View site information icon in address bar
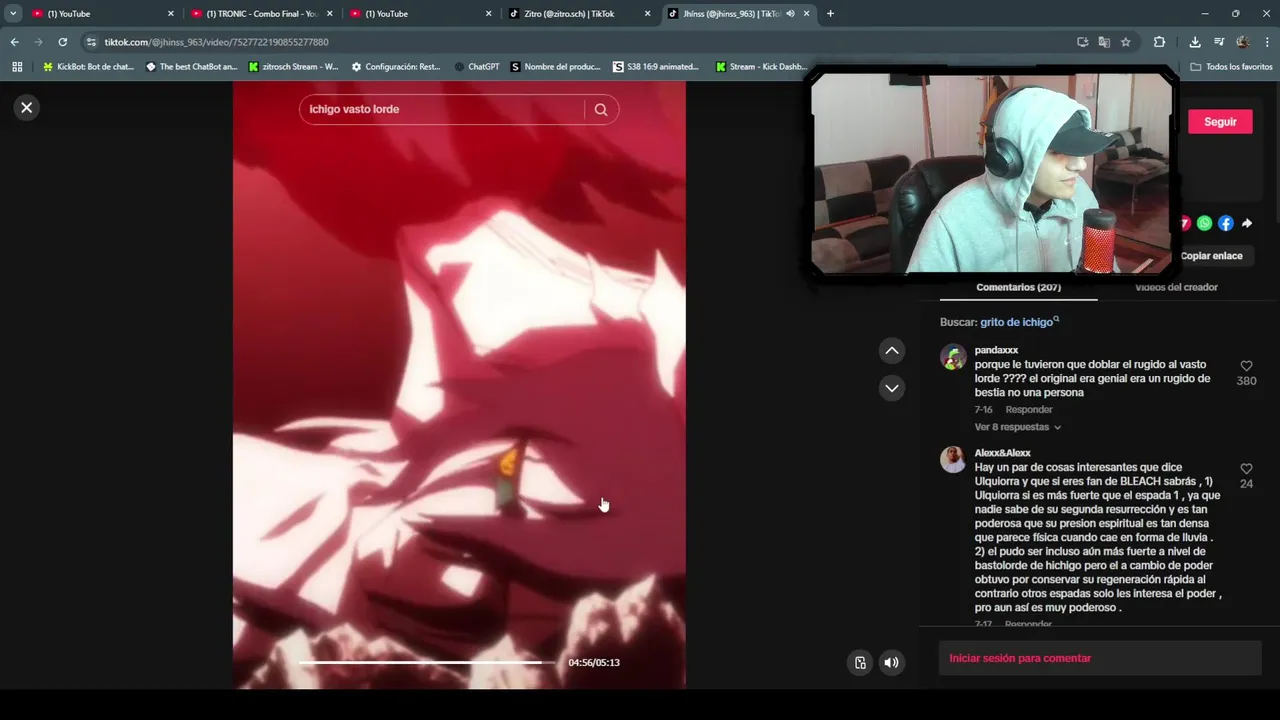1280x720 pixels. pyautogui.click(x=91, y=42)
